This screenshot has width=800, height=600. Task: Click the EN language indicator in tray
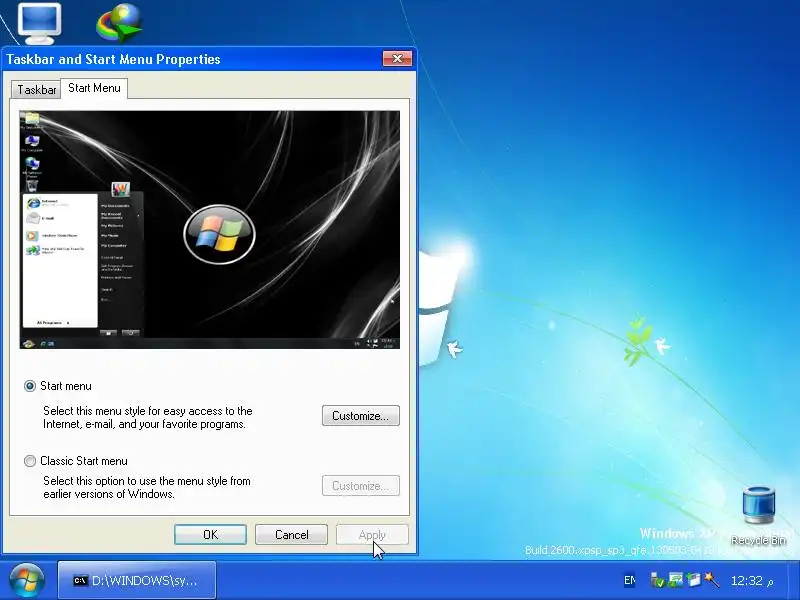[630, 580]
